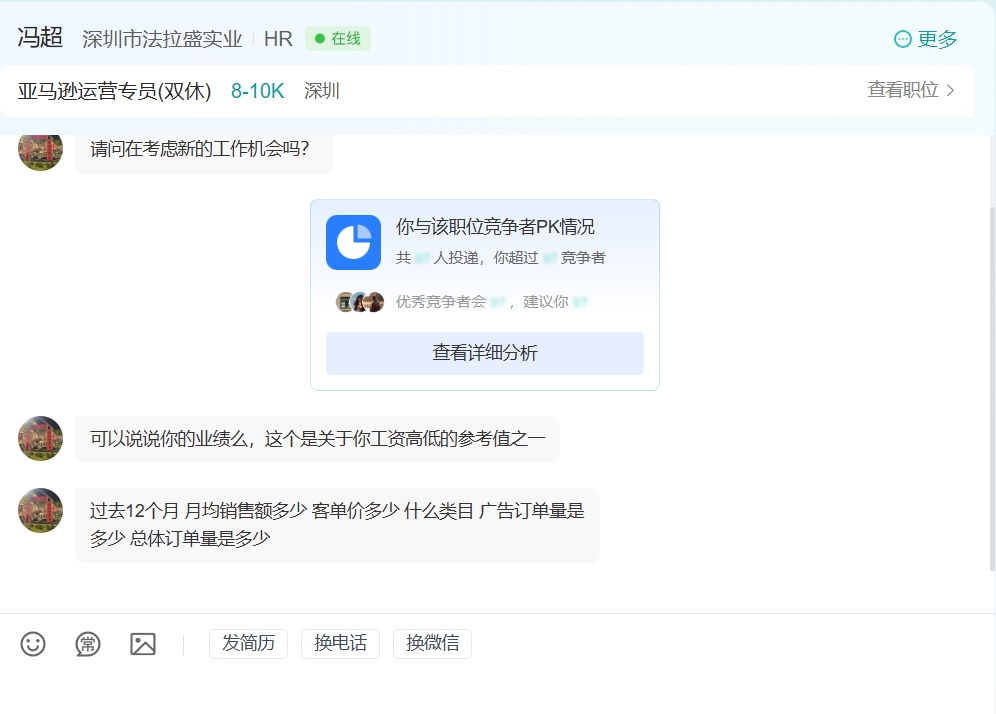The height and width of the screenshot is (714, 996).
Task: Click avatar beside the 请问在考虑新的工作机会吗 message
Action: pos(41,150)
